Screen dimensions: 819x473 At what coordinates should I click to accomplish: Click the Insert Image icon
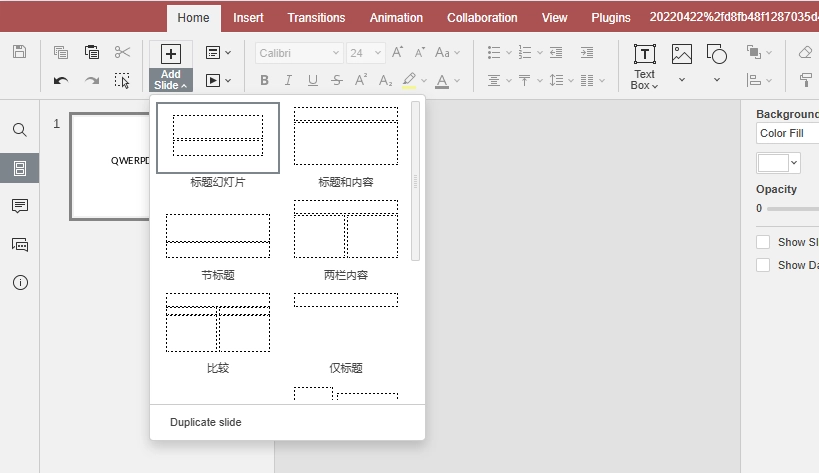[682, 54]
